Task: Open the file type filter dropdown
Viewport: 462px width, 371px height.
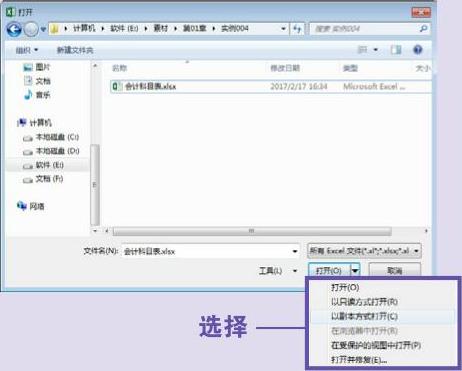Action: pyautogui.click(x=364, y=251)
